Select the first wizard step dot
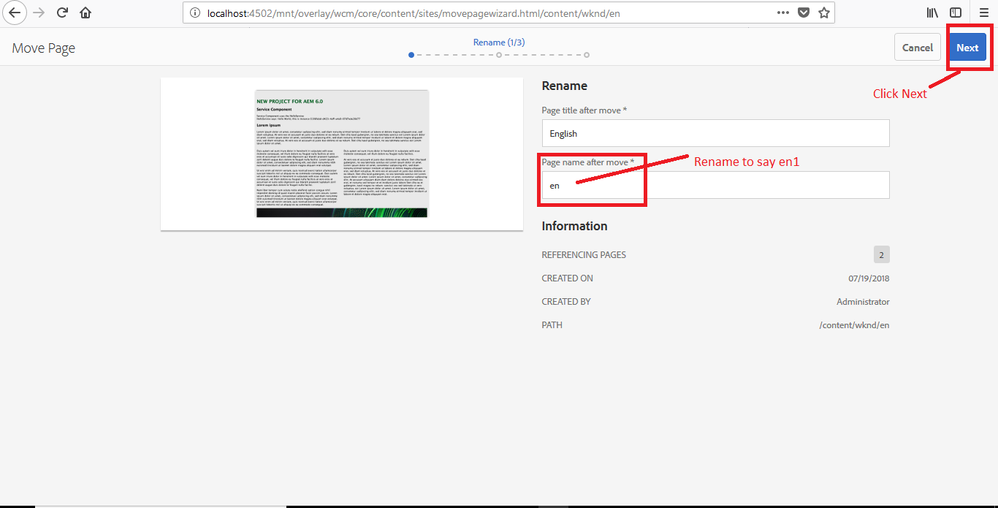 click(411, 55)
